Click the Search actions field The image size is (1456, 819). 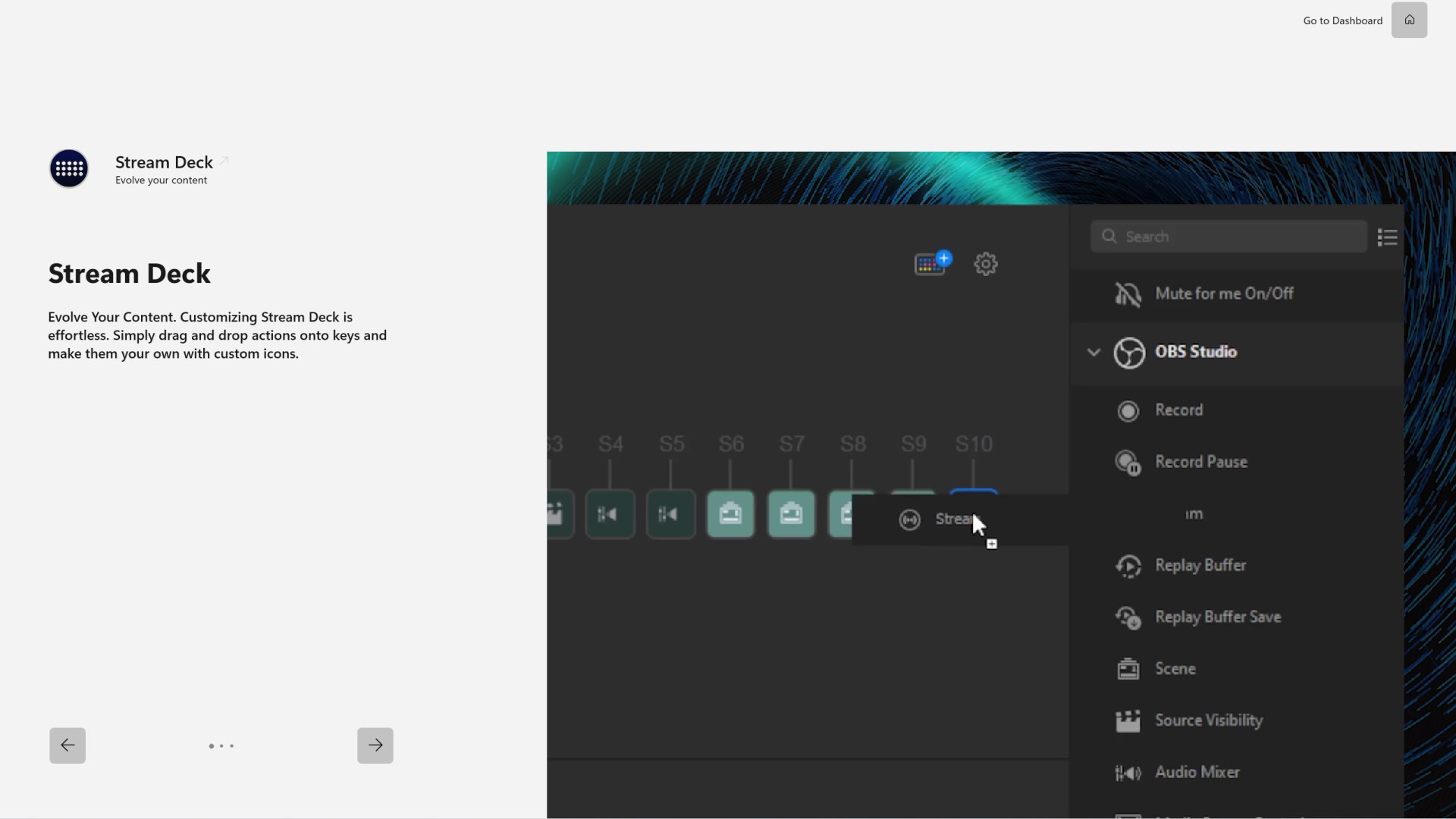click(x=1228, y=237)
